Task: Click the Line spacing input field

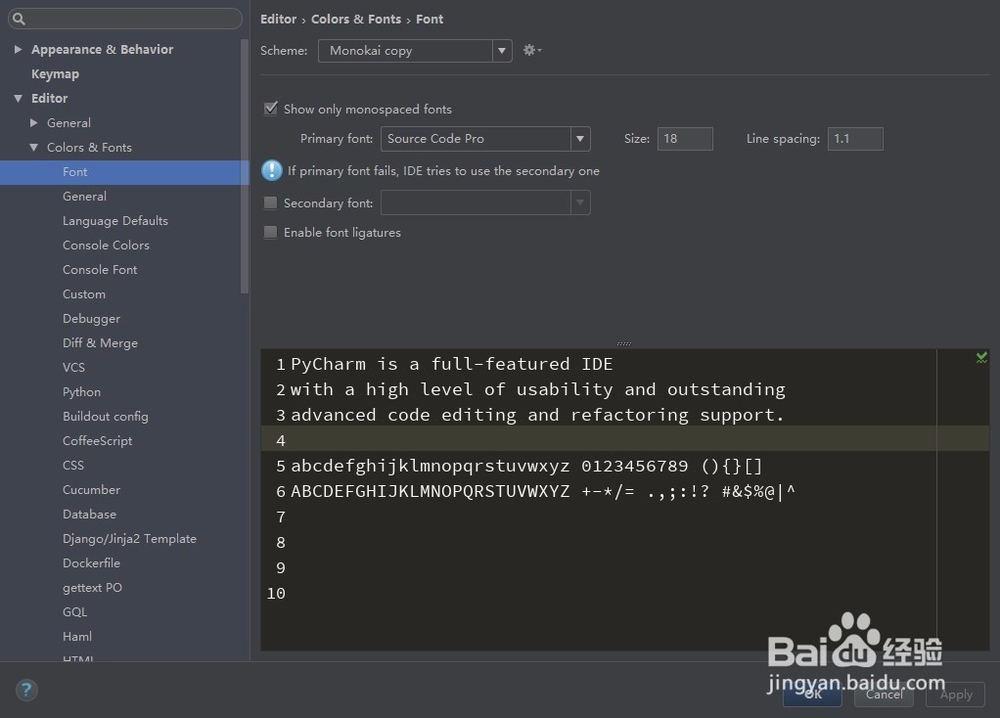Action: (854, 139)
